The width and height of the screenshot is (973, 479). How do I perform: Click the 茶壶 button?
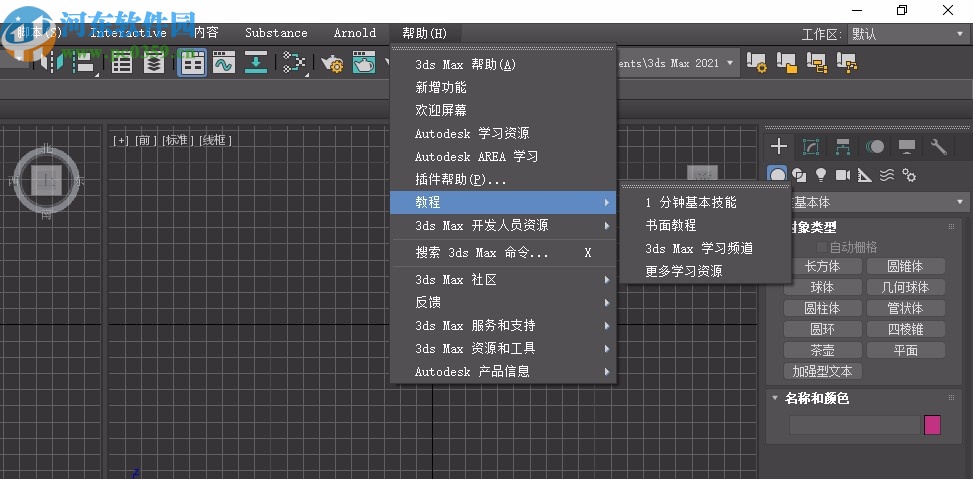coord(823,350)
